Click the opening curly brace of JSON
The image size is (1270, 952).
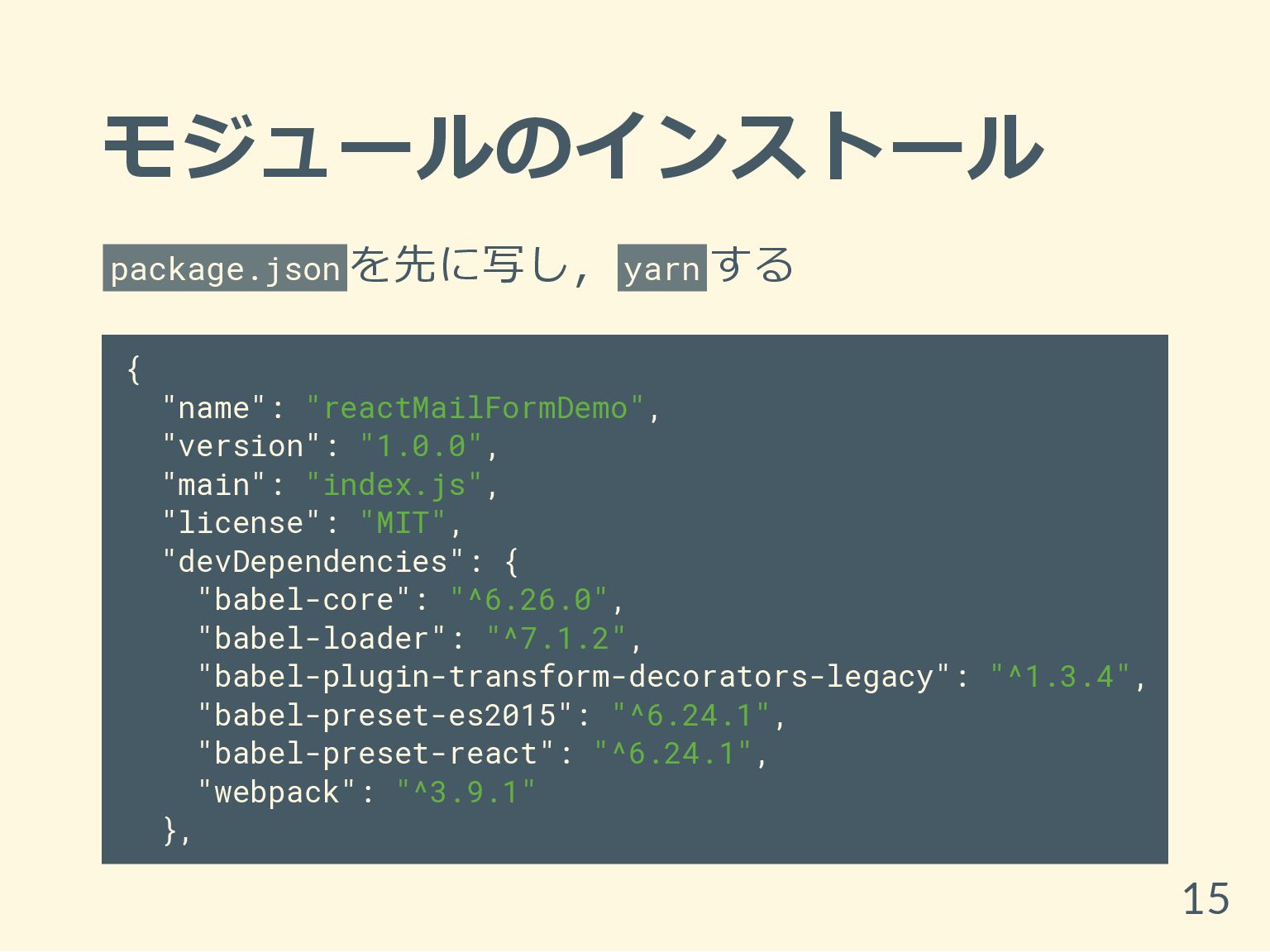pos(134,369)
